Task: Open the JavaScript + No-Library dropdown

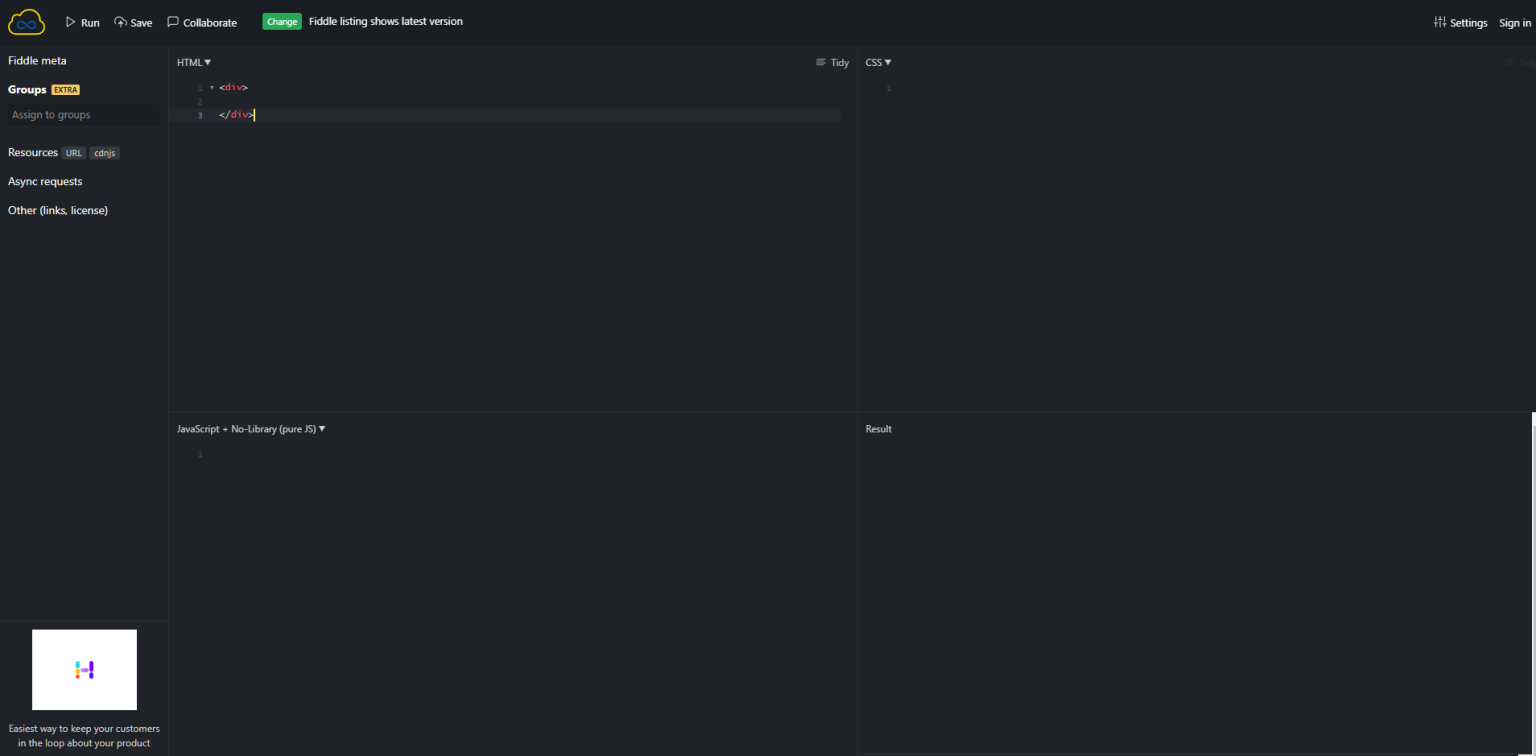Action: [x=249, y=428]
